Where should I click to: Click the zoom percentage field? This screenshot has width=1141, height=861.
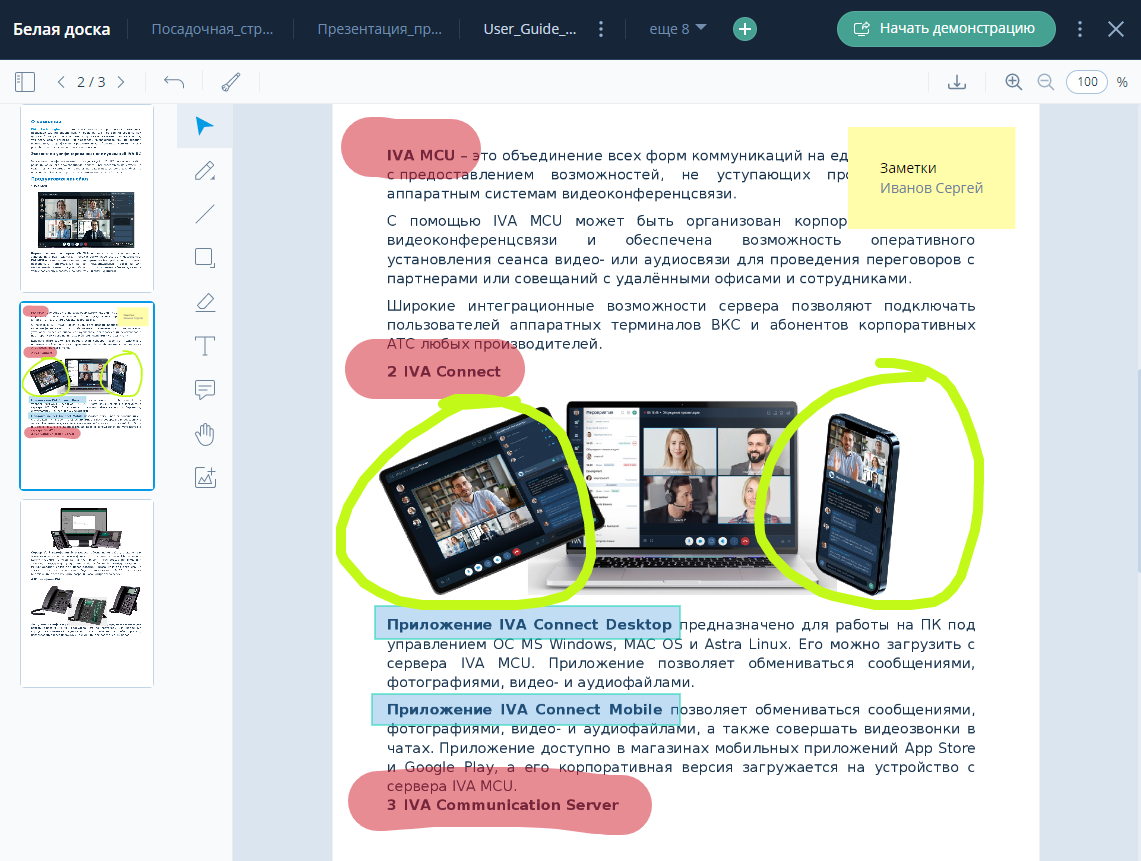pos(1086,82)
